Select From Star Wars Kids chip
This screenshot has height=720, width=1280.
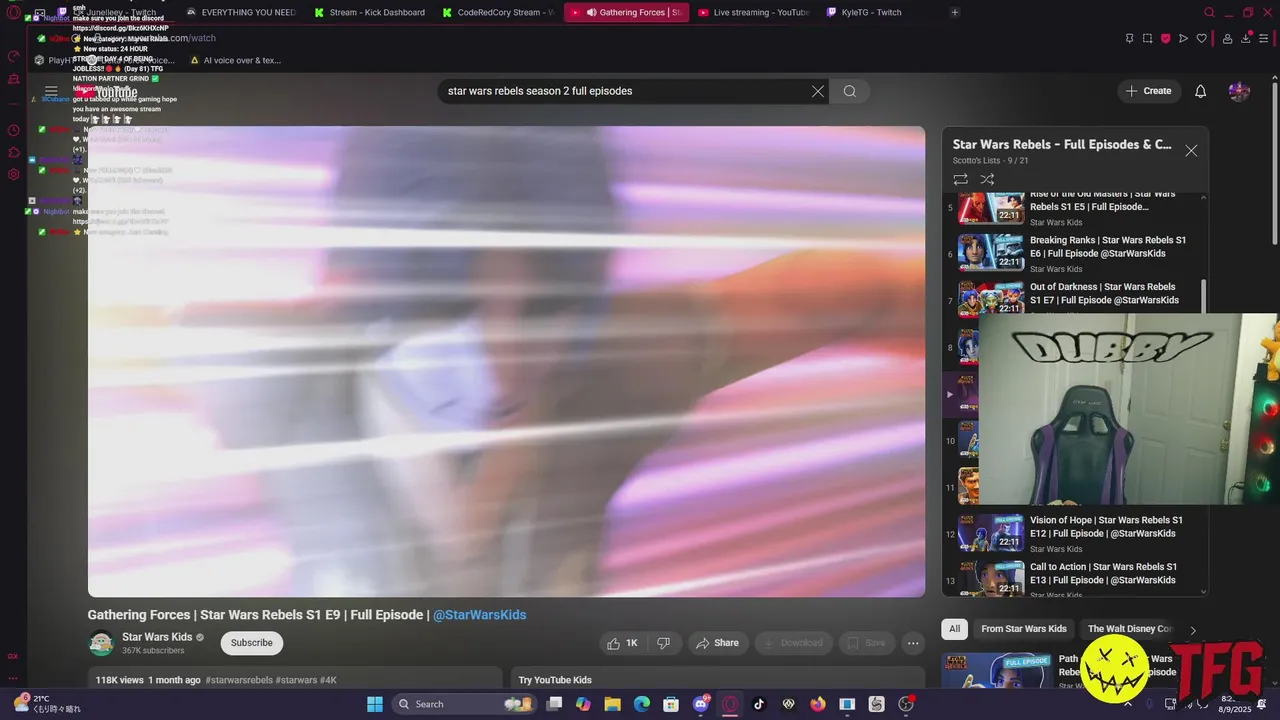point(1024,629)
